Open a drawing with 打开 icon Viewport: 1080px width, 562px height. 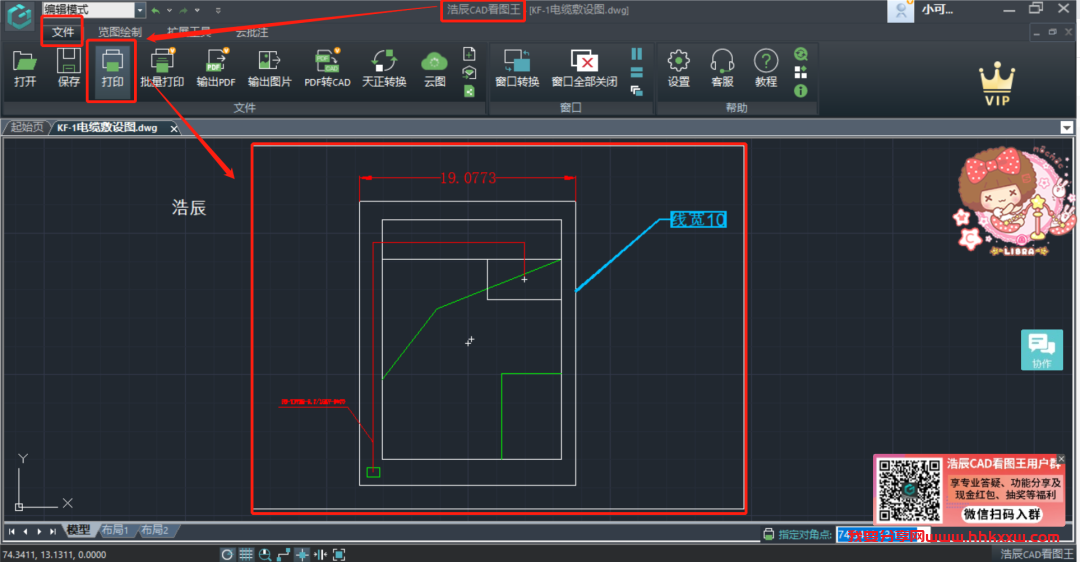[x=25, y=68]
